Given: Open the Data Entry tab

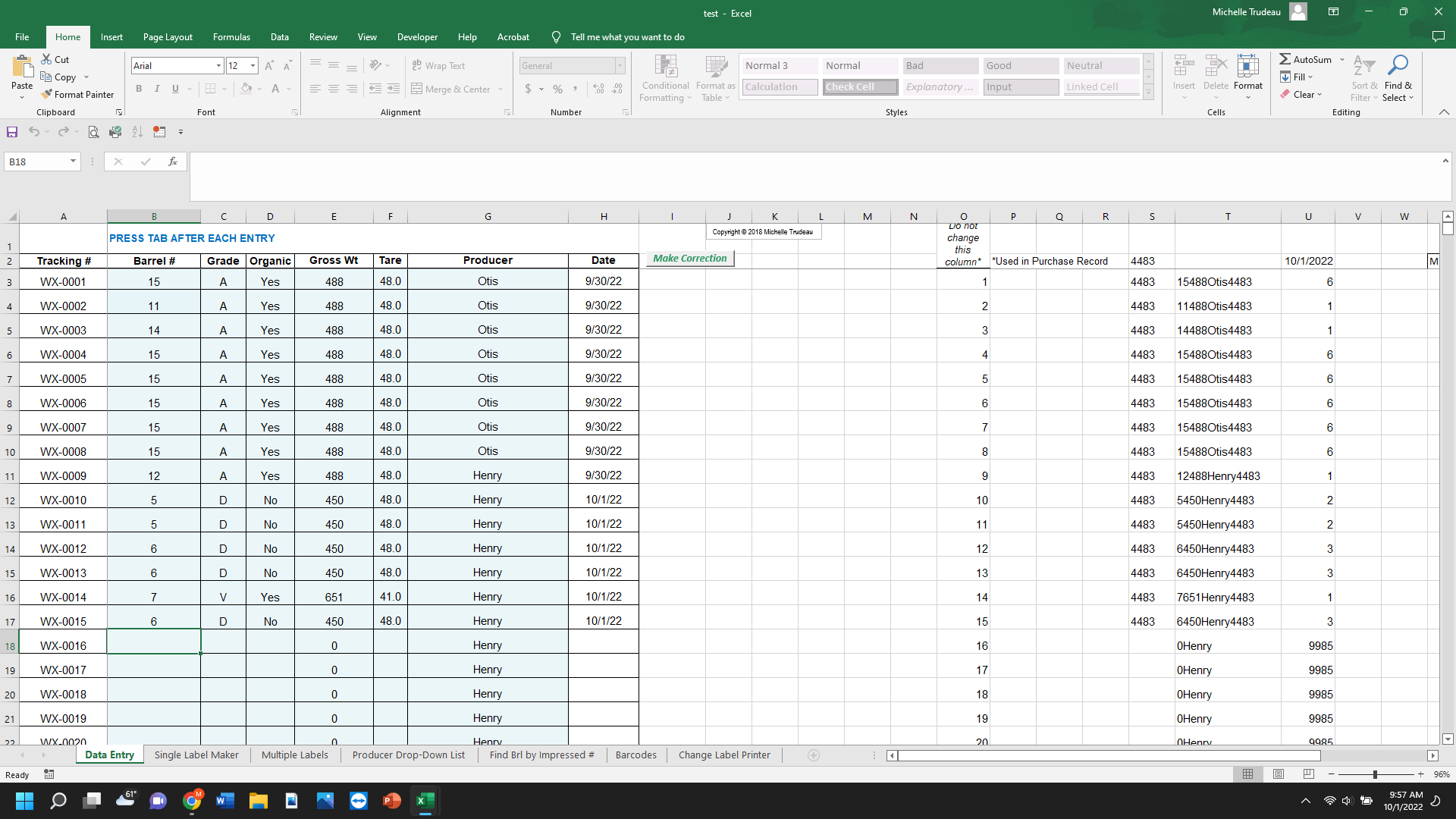Looking at the screenshot, I should coord(110,754).
